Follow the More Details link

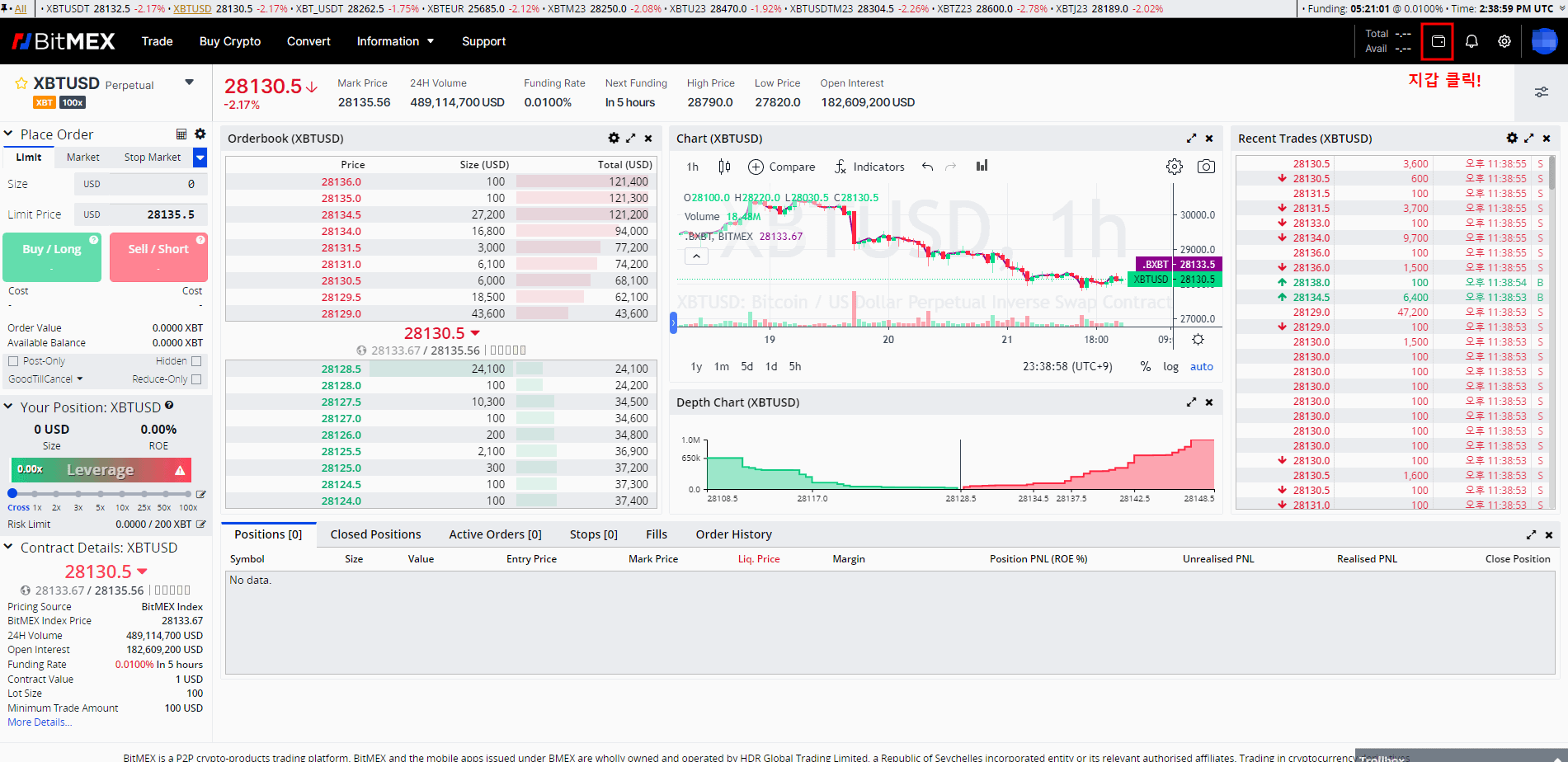[40, 722]
